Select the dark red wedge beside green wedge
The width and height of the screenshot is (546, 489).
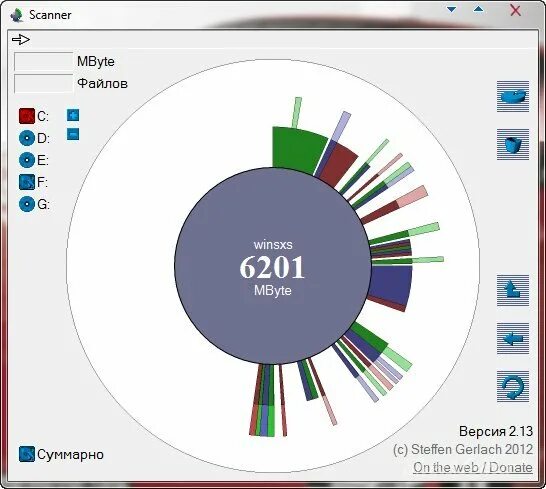tap(340, 165)
